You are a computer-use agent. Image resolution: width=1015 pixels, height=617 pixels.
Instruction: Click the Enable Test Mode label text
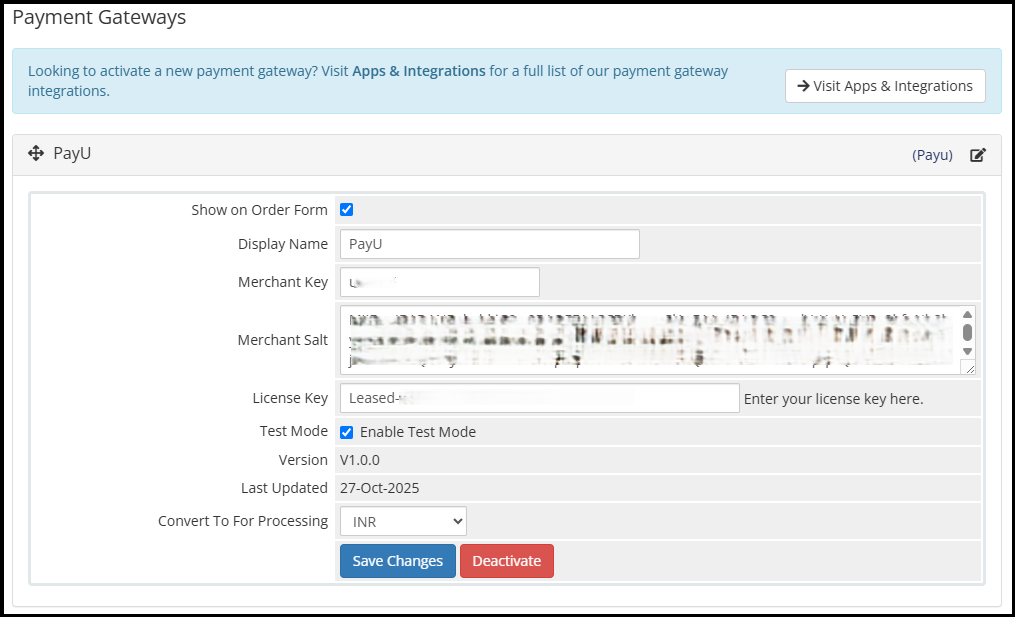coord(418,432)
